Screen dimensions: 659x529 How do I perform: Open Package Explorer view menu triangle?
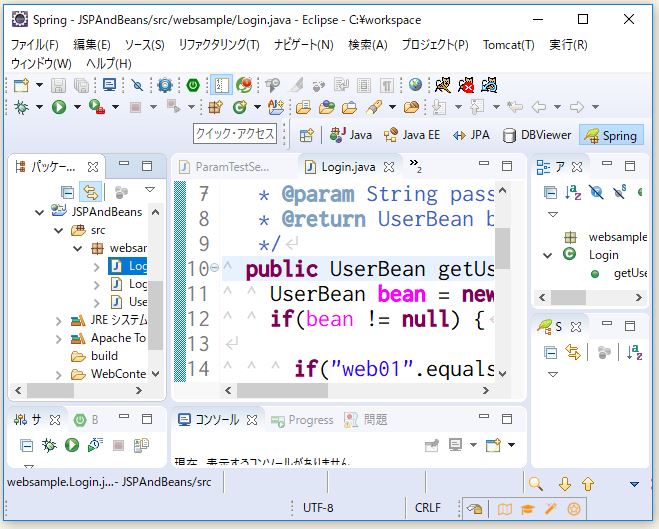coord(150,189)
